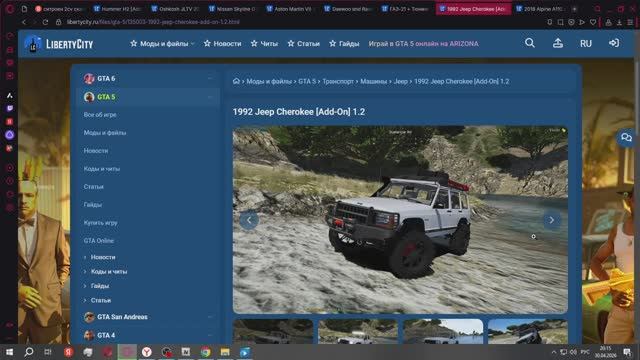Image resolution: width=640 pixels, height=360 pixels.
Task: Click the Windows taskbar search icon
Action: (x=29, y=352)
